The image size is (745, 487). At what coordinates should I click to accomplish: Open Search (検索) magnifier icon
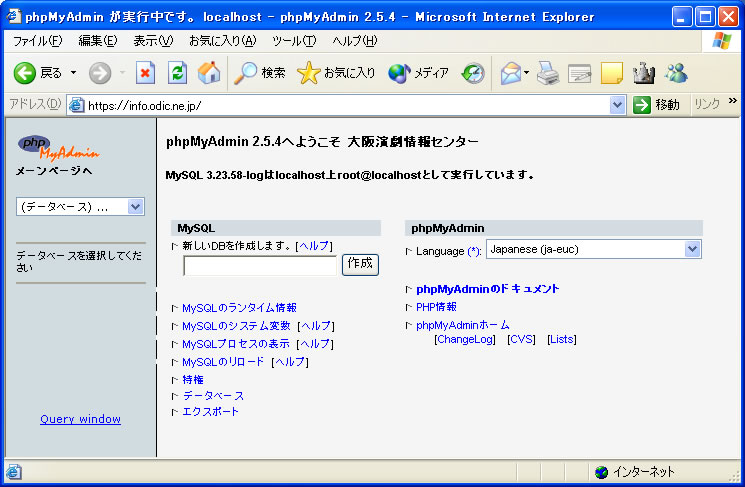[x=245, y=73]
